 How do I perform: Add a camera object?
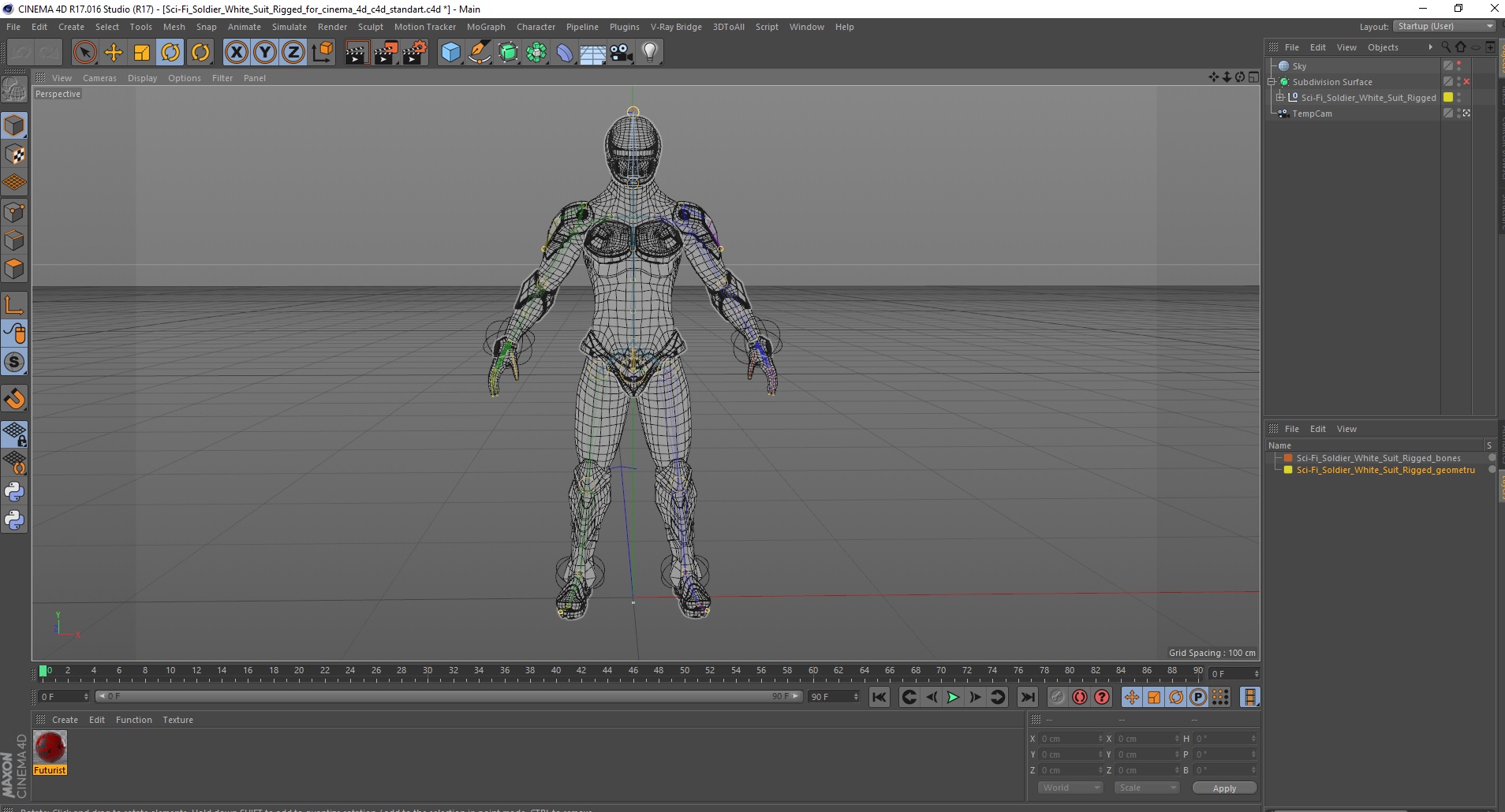click(621, 53)
